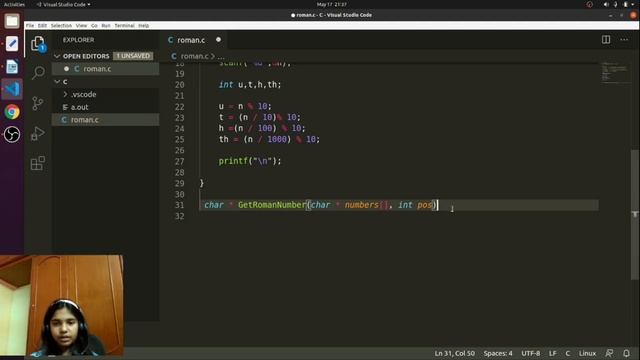
Task: Open the Help menu
Action: tap(143, 25)
